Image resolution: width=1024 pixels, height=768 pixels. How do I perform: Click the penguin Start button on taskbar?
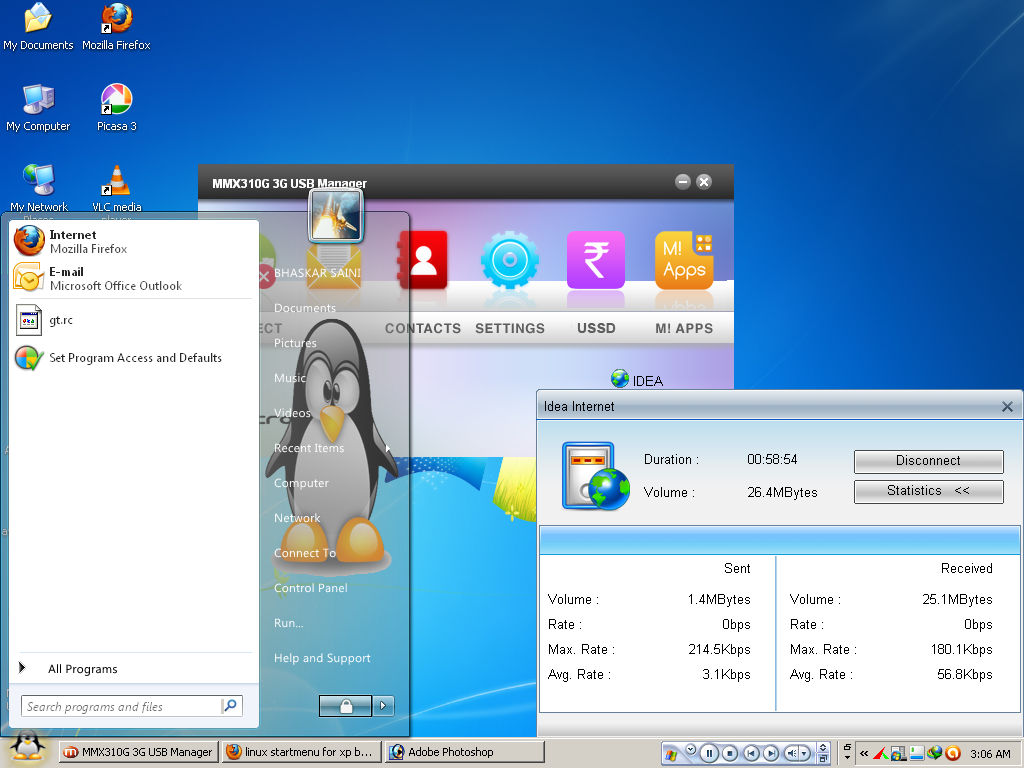(27, 748)
